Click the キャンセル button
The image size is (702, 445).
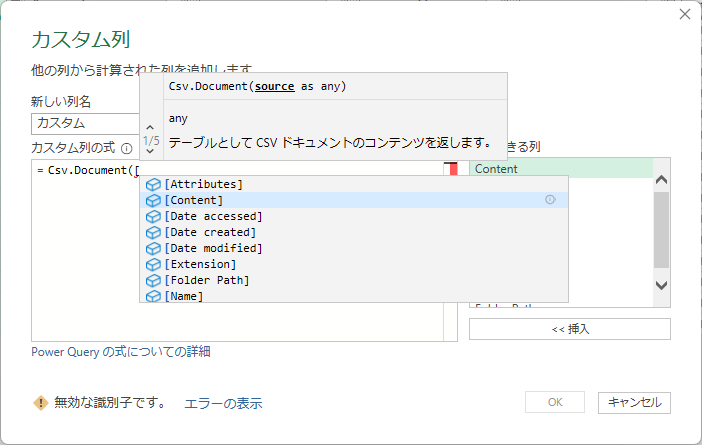click(x=634, y=403)
